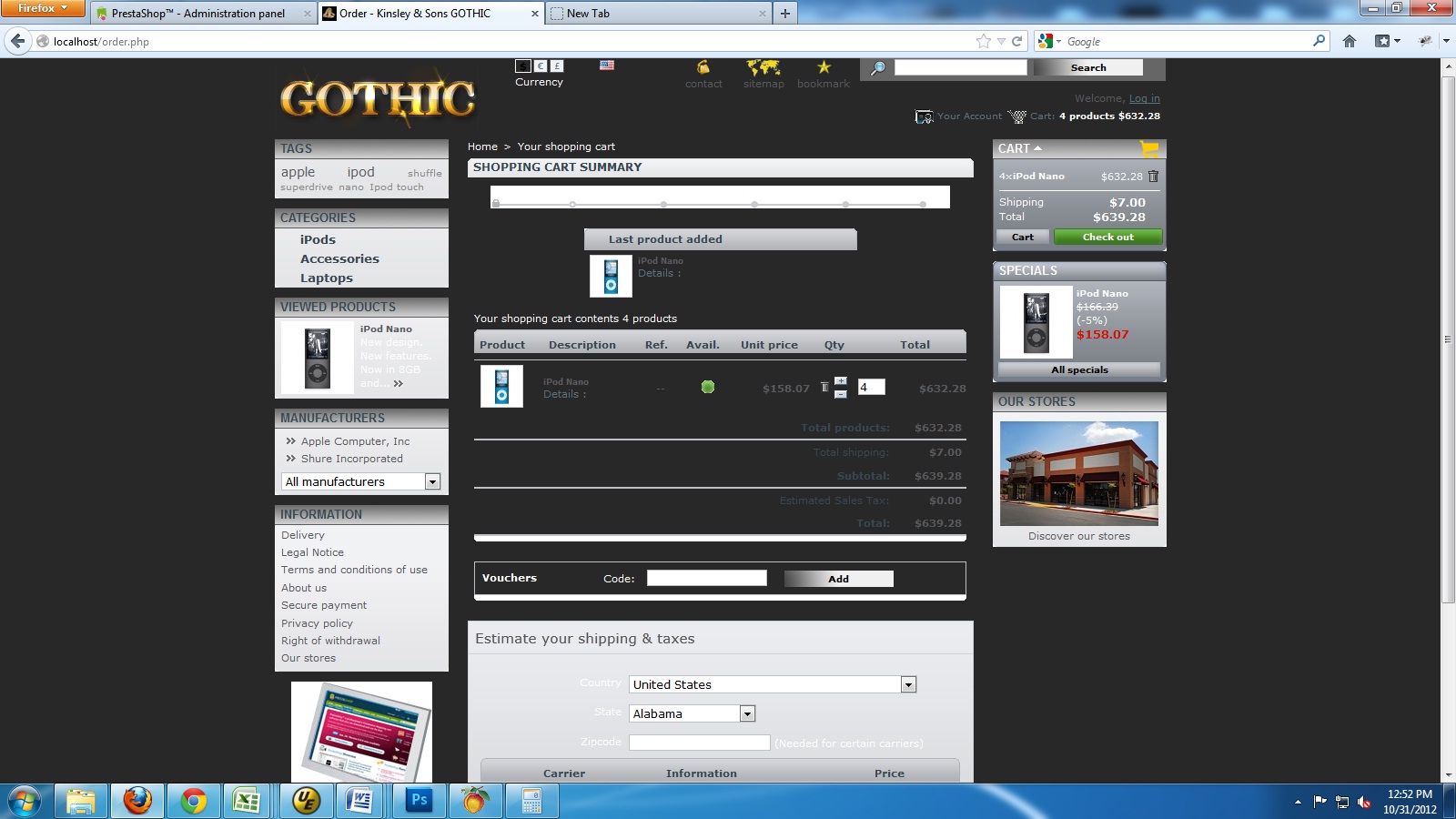Click the shuffle tag link
The width and height of the screenshot is (1456, 819).
click(x=424, y=173)
